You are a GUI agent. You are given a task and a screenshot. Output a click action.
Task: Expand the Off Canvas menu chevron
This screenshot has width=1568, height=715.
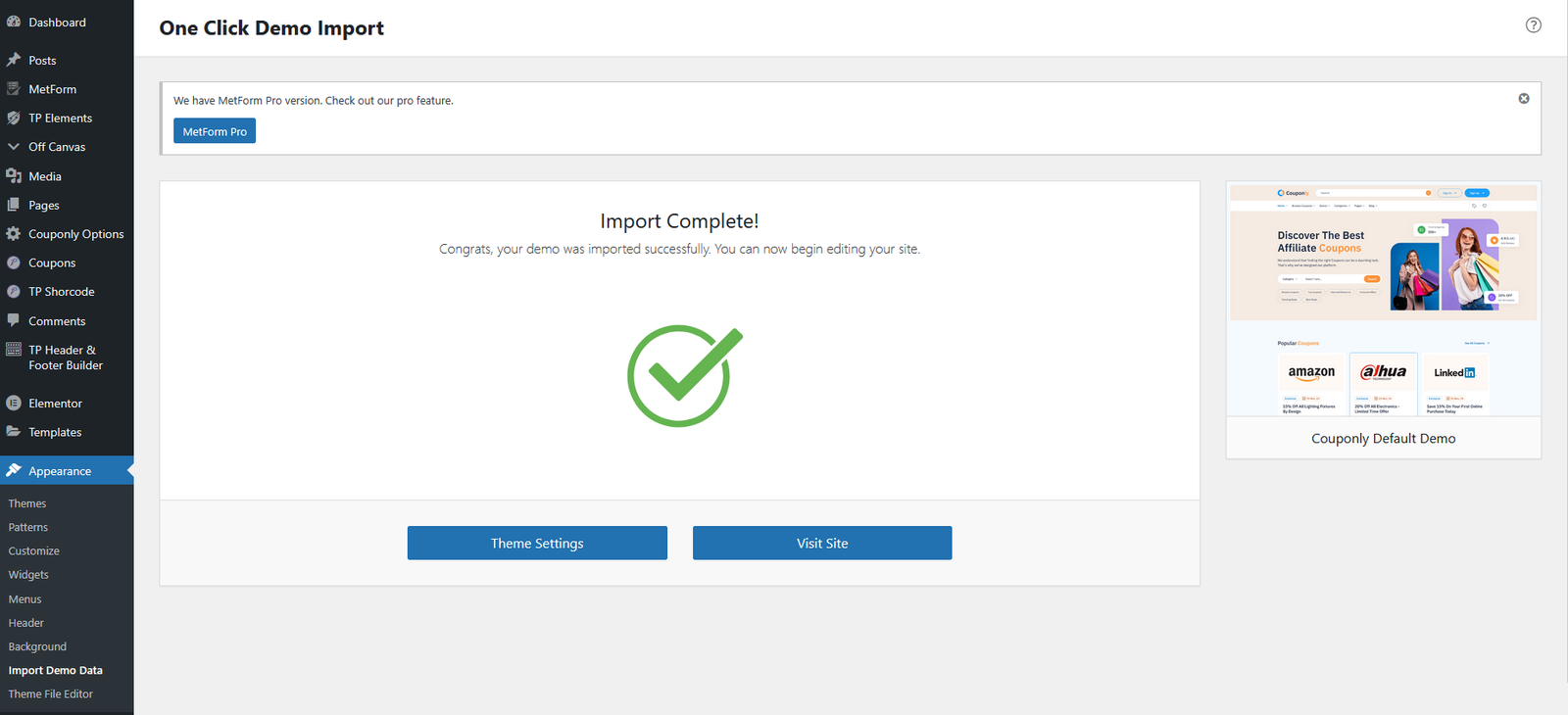(14, 147)
